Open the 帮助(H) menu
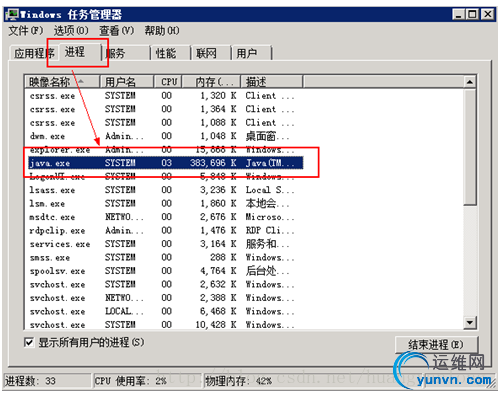This screenshot has height=397, width=498. click(162, 31)
